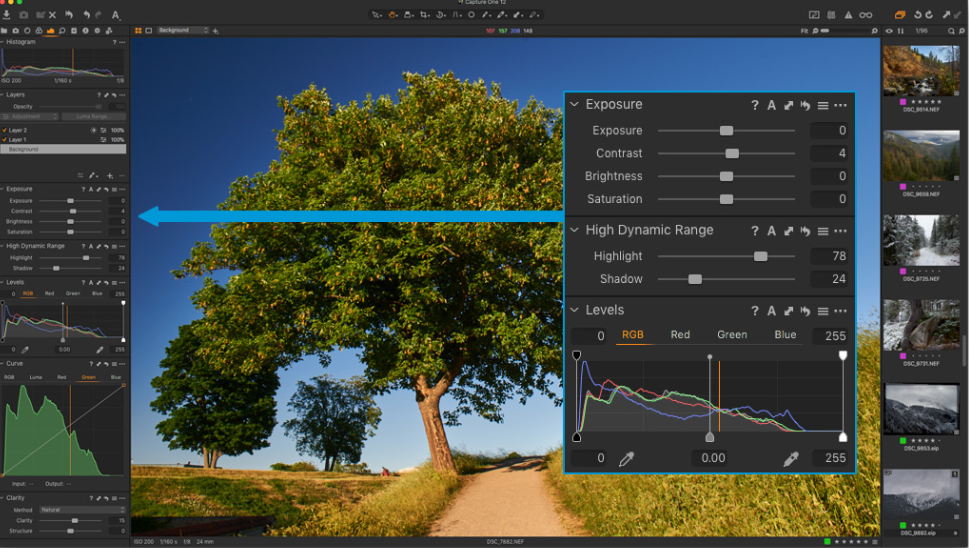Select the Red tab in enlarged Levels
Image resolution: width=969 pixels, height=548 pixels.
tap(680, 334)
